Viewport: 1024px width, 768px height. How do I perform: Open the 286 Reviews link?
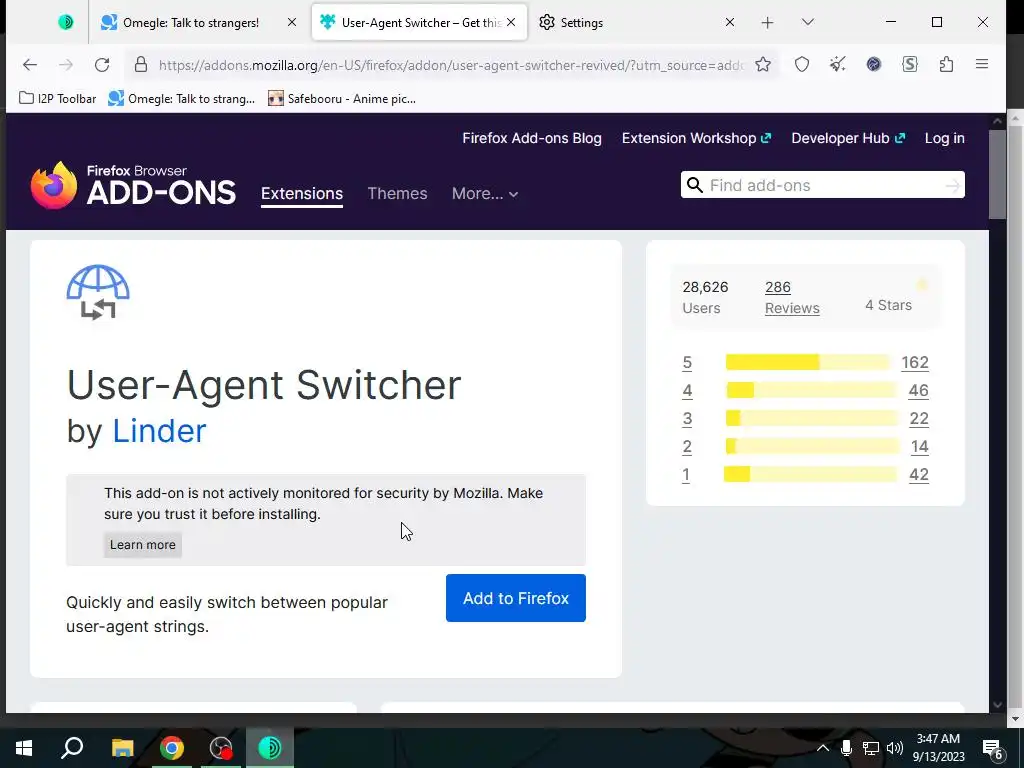point(792,297)
